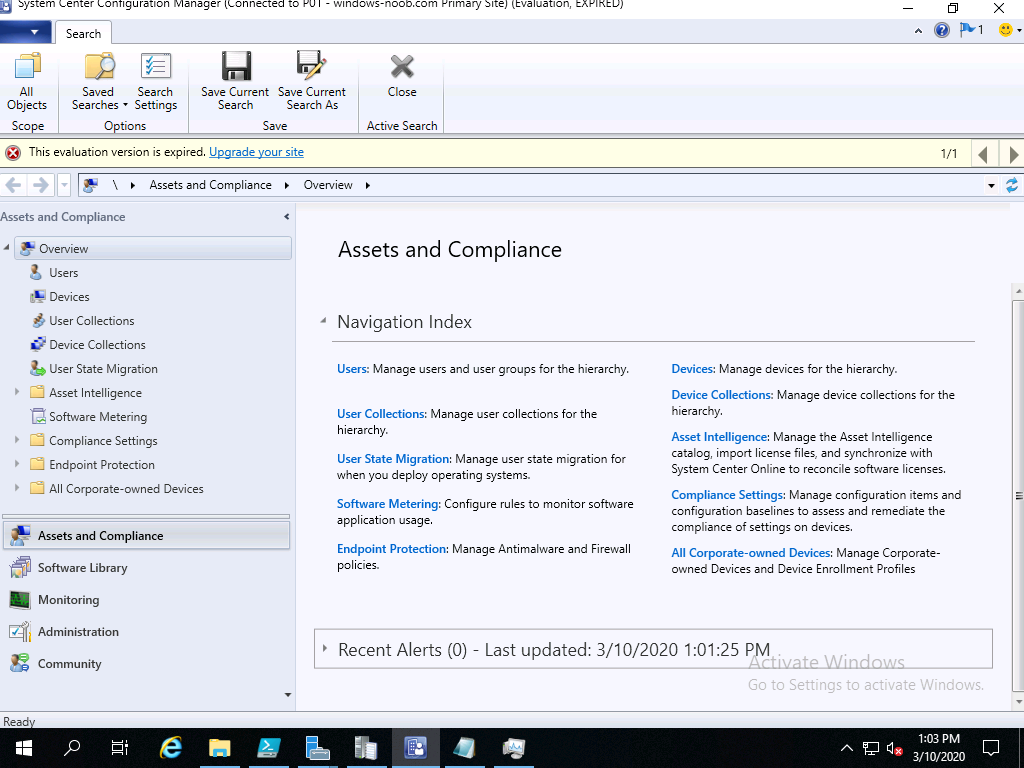Image resolution: width=1024 pixels, height=768 pixels.
Task: Open Task View on the taskbar
Action: (x=120, y=748)
